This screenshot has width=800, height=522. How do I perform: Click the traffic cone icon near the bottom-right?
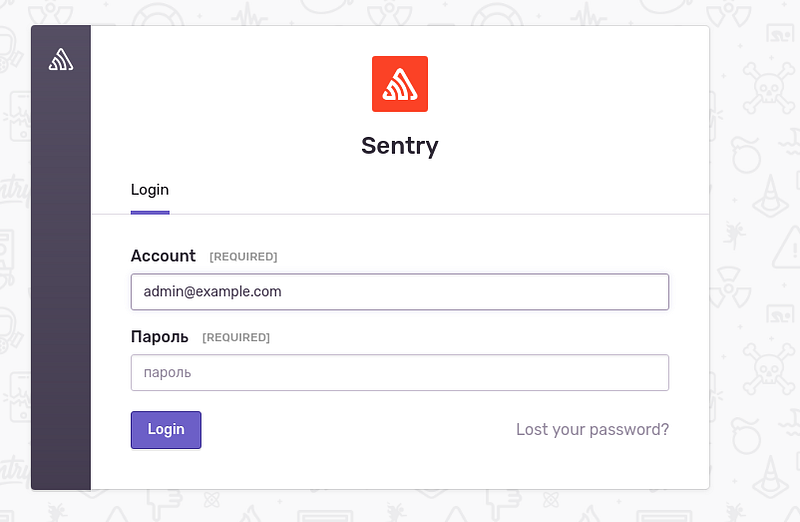(x=771, y=477)
